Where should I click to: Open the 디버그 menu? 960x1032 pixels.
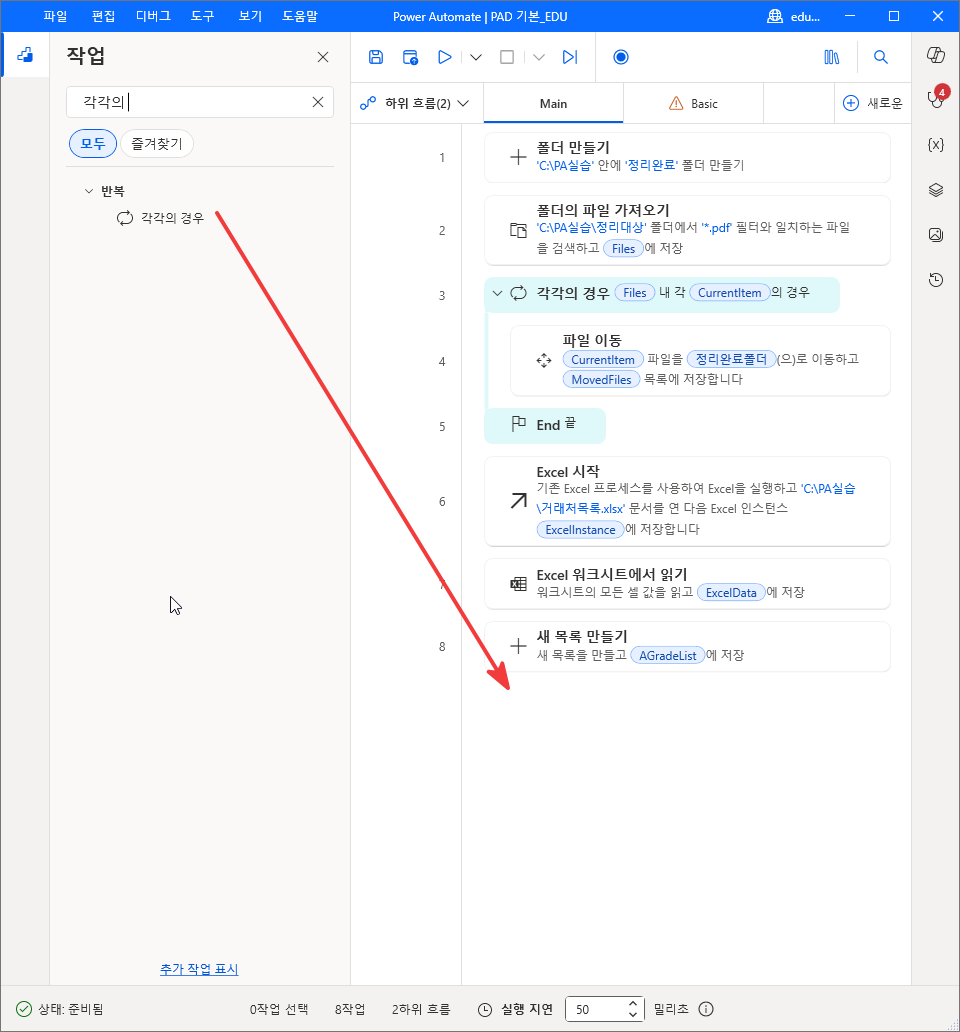(x=153, y=16)
